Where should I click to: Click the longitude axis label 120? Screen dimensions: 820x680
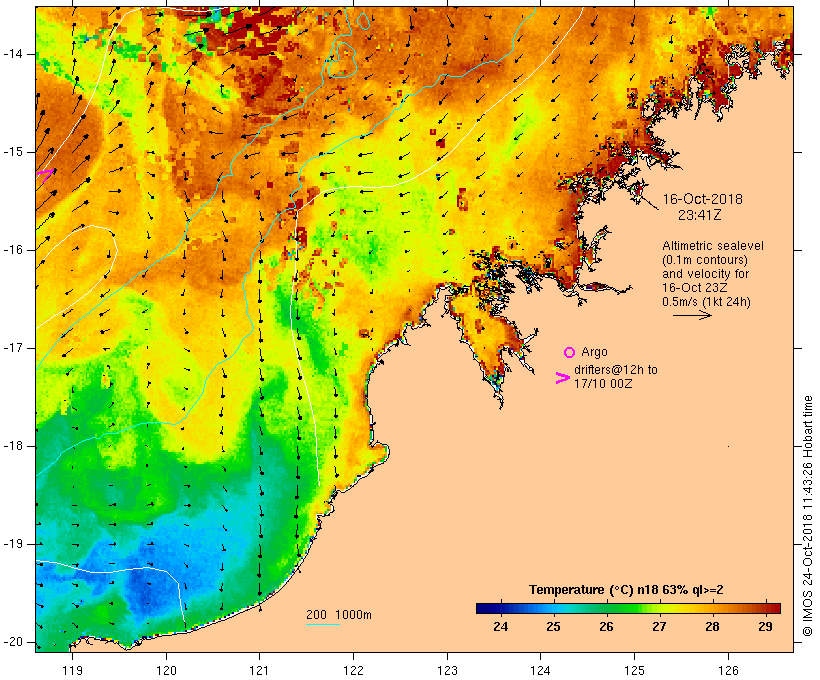[x=166, y=670]
